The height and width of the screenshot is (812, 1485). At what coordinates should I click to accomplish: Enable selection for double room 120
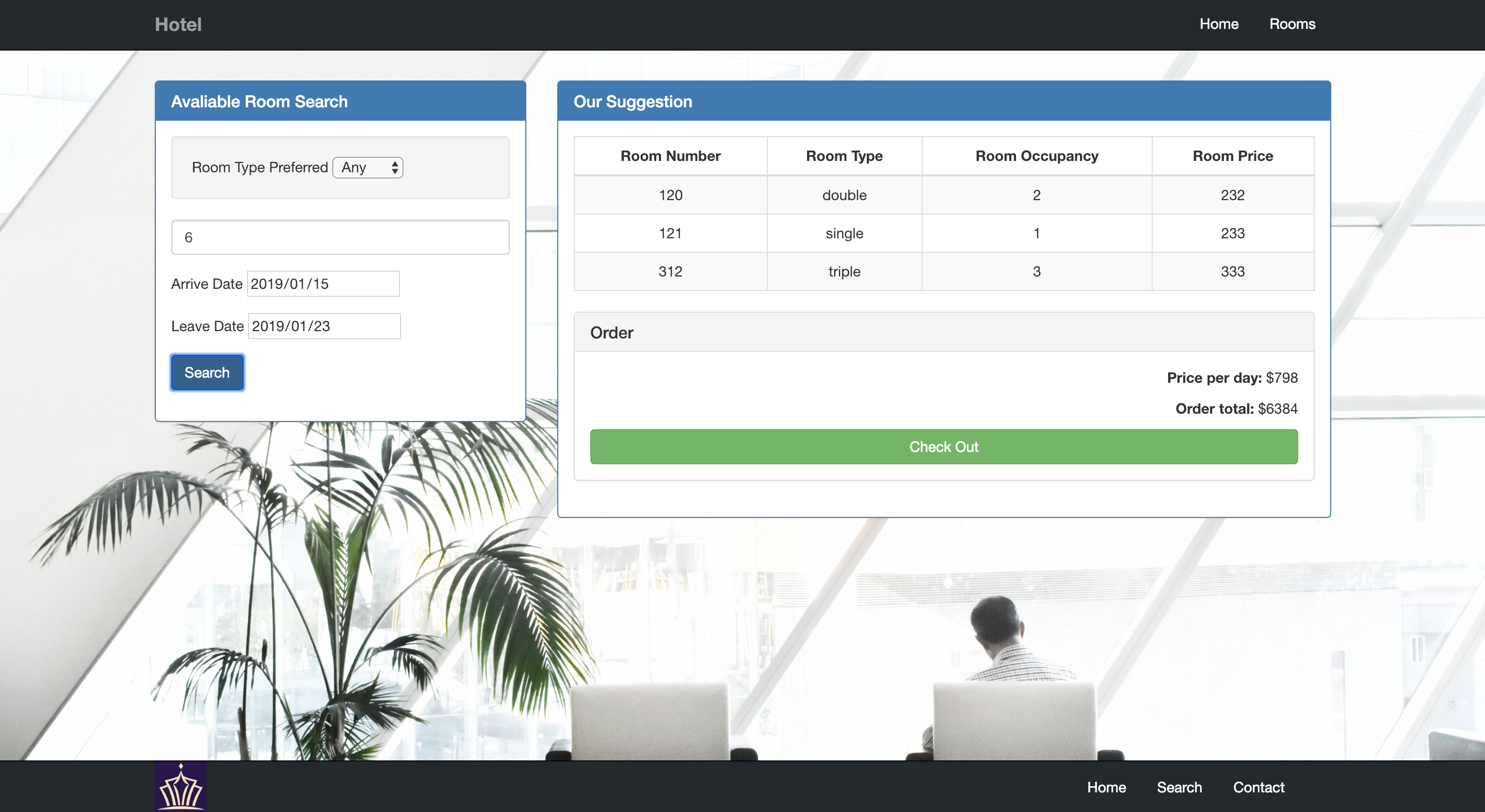pos(943,194)
